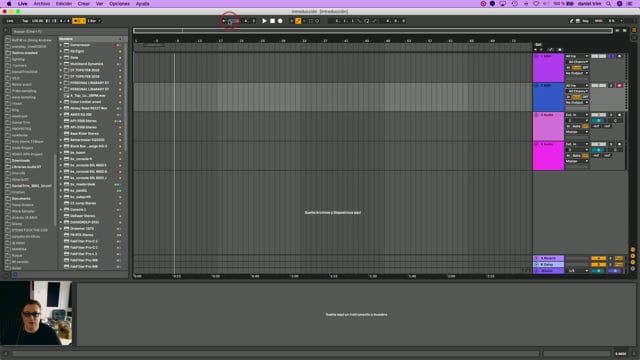Expand the EQ Eight device in browser
The height and width of the screenshot is (360, 640).
click(x=61, y=51)
